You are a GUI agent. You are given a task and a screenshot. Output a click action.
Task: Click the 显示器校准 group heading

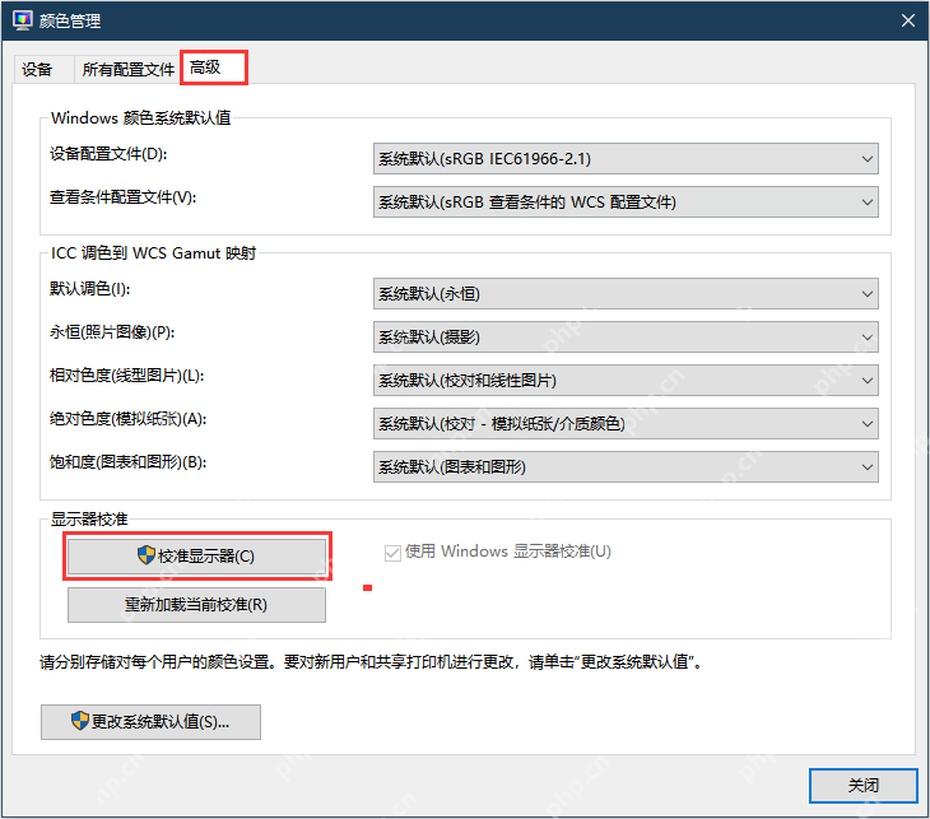[90, 519]
